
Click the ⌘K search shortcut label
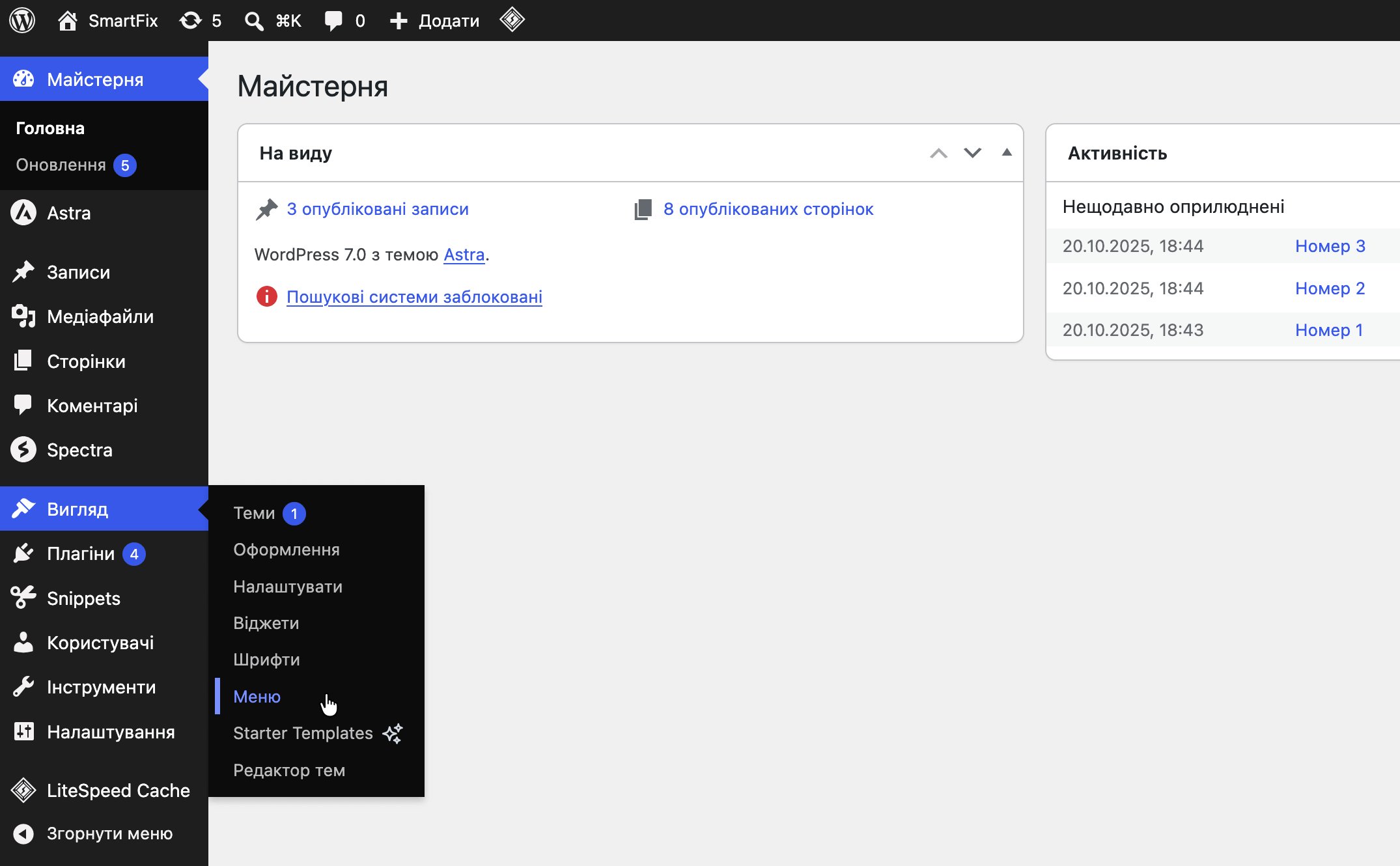(x=288, y=21)
